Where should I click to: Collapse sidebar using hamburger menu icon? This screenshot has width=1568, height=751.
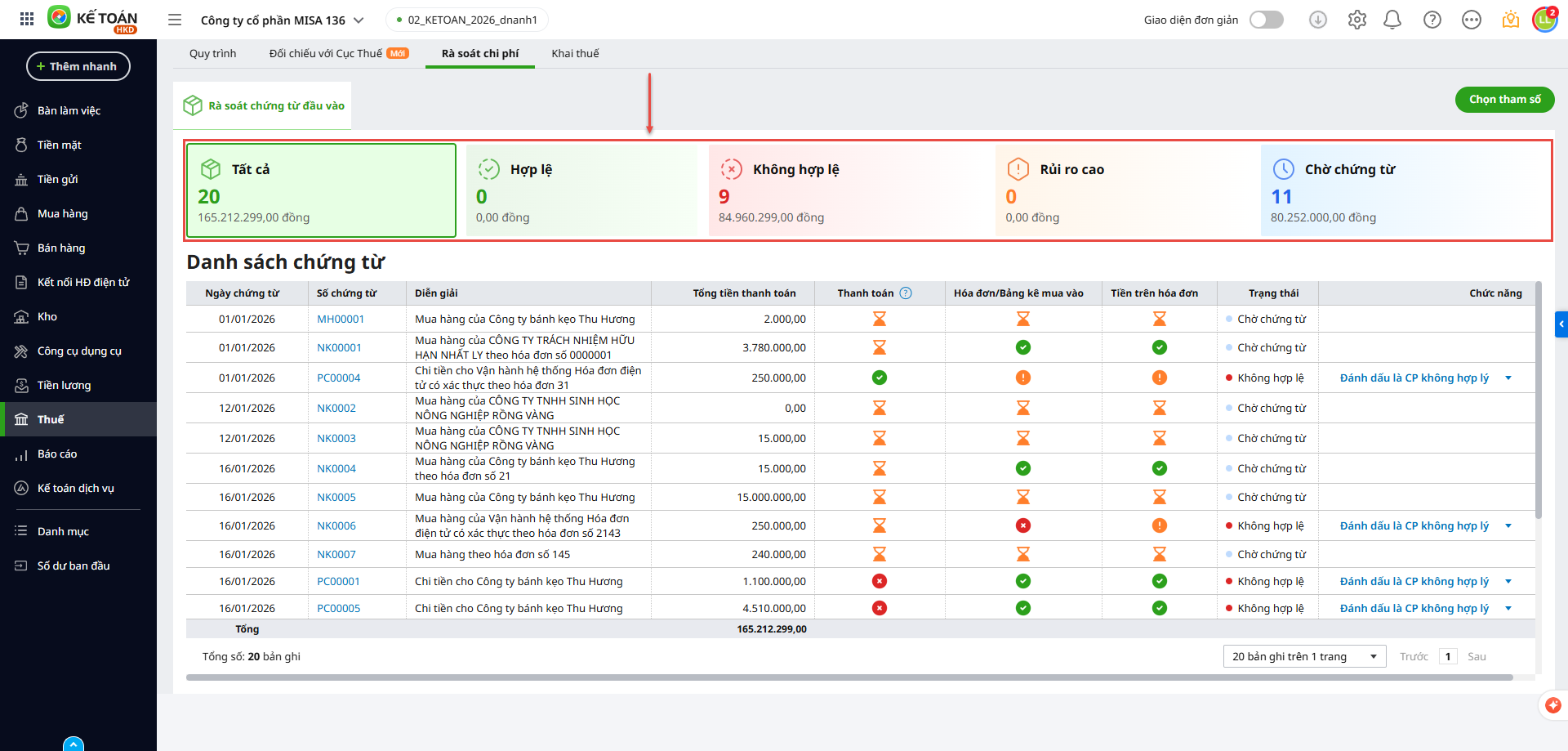175,20
